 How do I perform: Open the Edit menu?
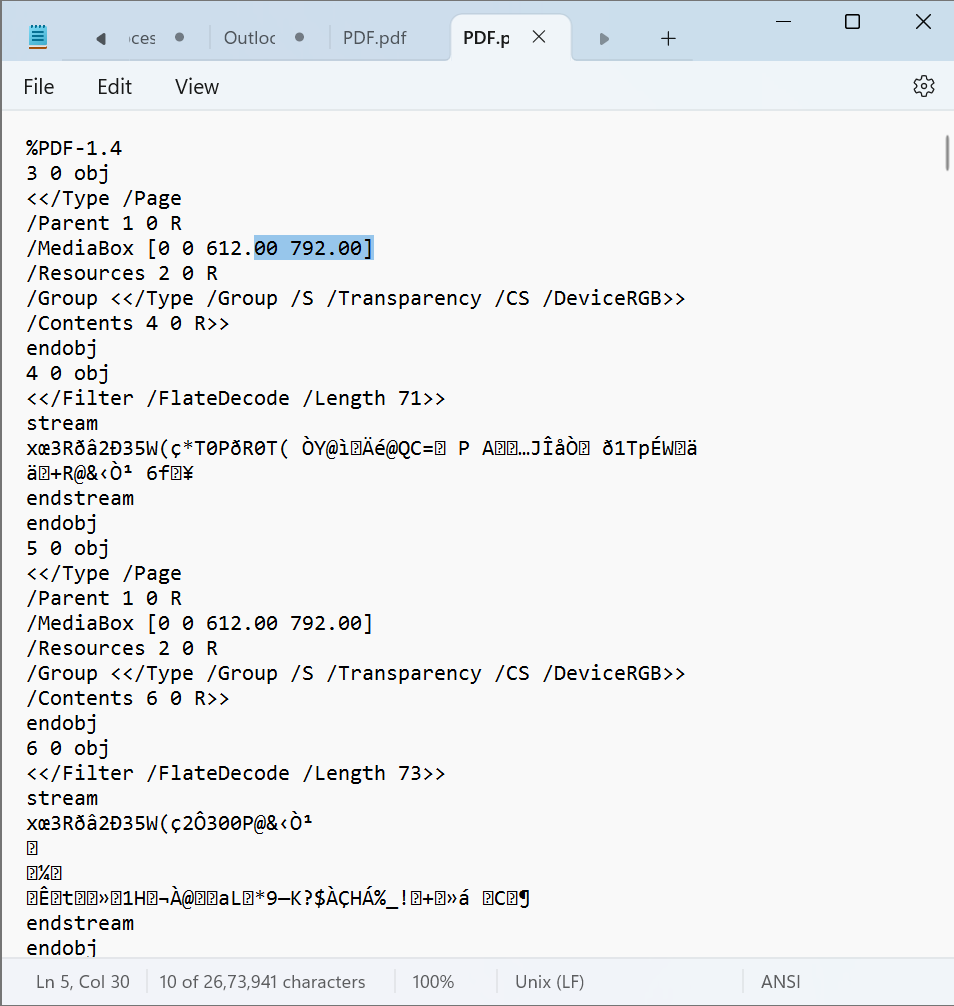(x=114, y=87)
